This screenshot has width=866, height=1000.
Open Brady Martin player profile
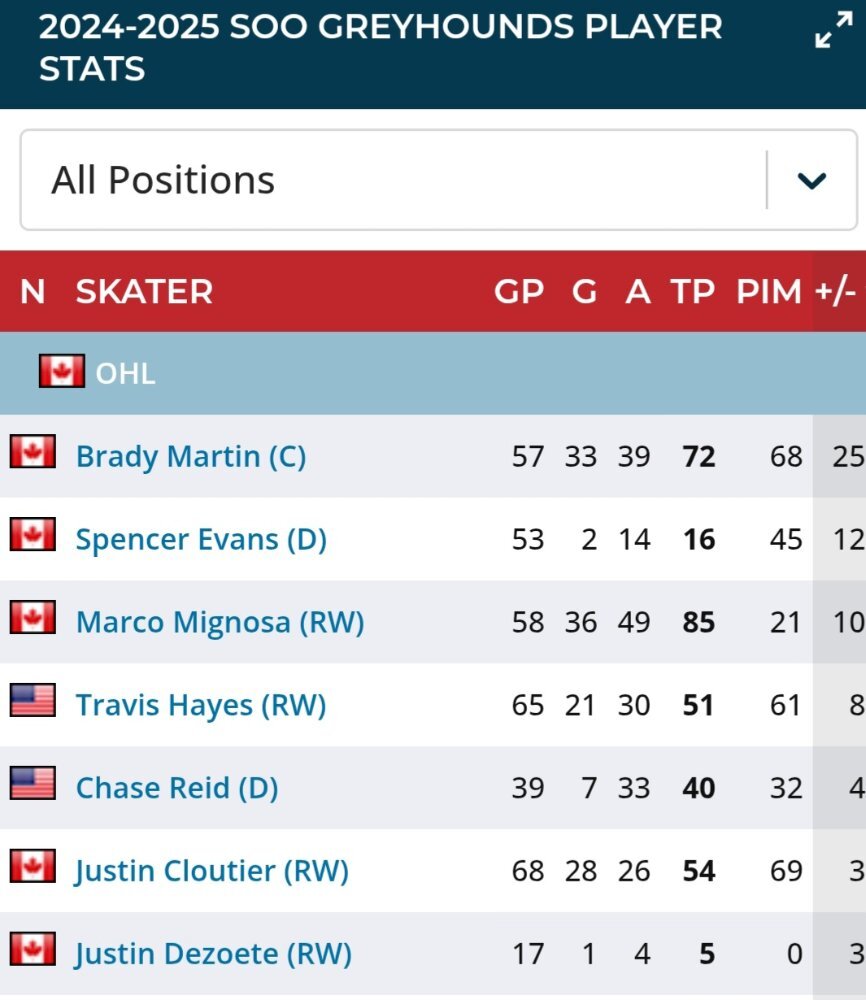pos(191,457)
